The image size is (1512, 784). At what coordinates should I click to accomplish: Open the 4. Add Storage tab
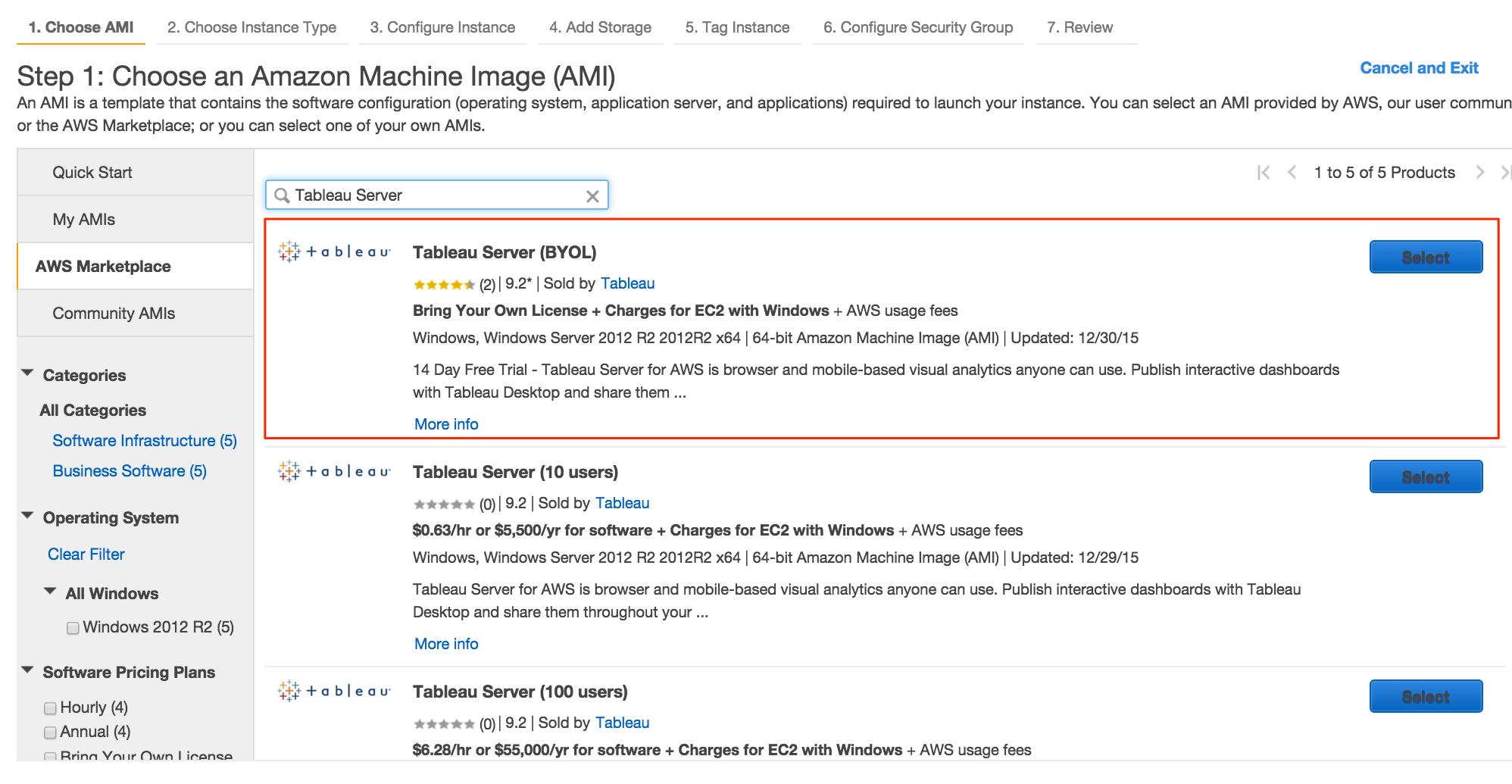(x=600, y=27)
